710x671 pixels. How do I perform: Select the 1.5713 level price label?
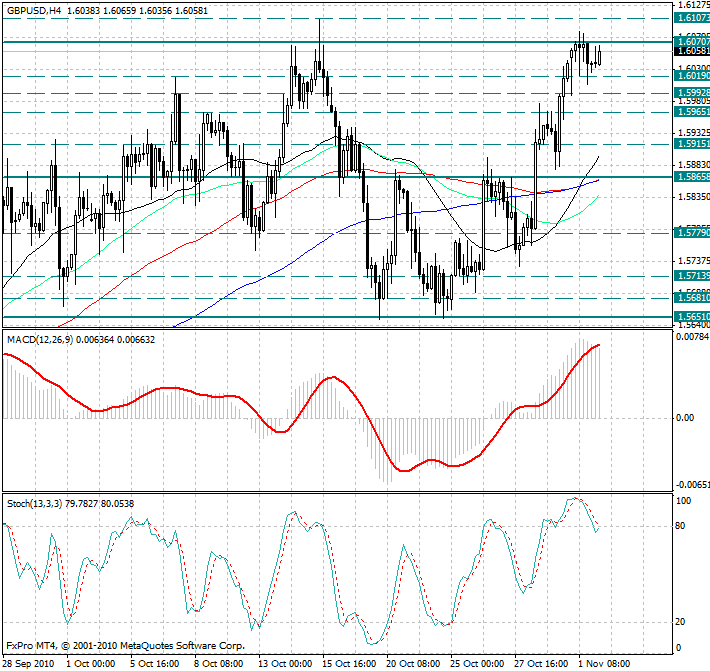click(x=692, y=276)
